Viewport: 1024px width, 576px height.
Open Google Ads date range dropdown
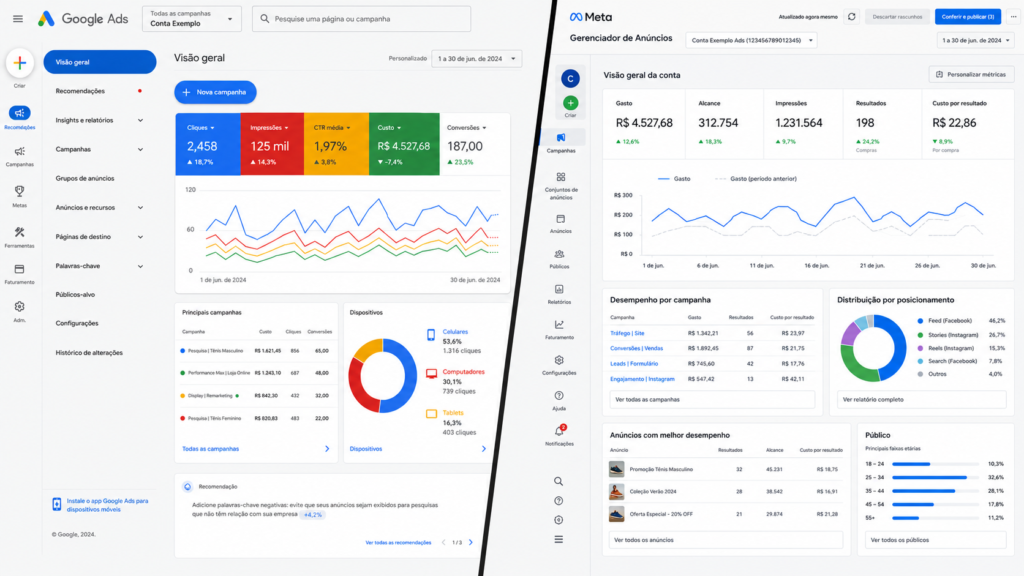476,59
